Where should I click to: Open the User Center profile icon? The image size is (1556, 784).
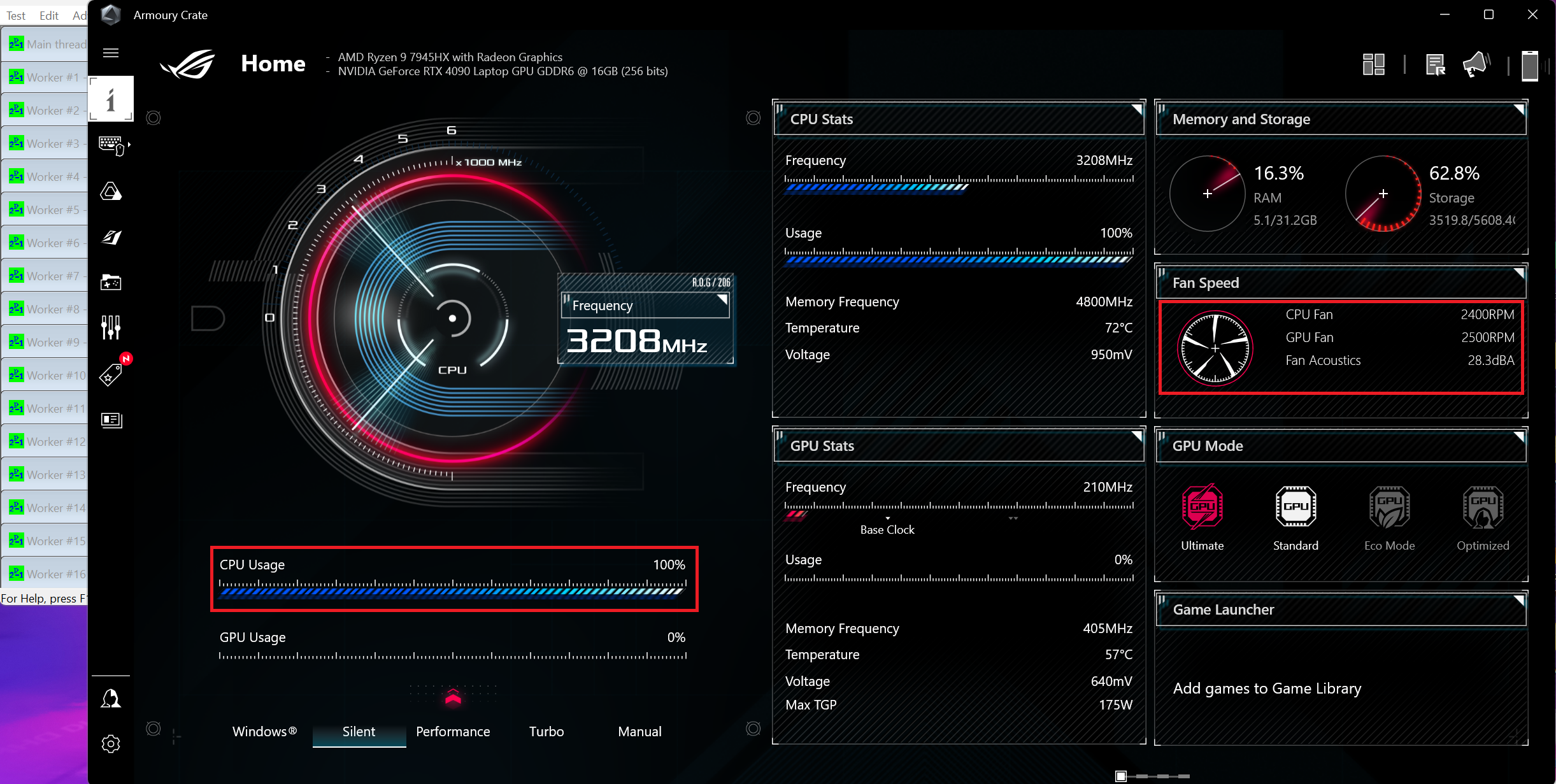pos(111,699)
